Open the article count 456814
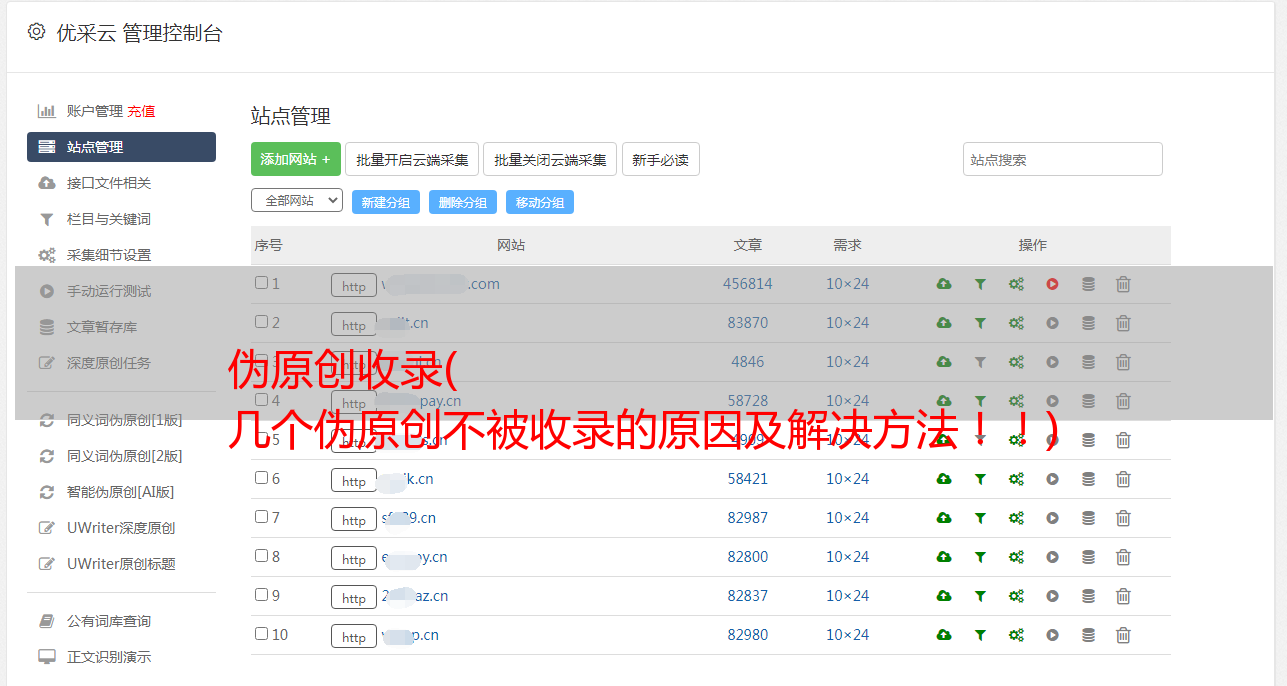The width and height of the screenshot is (1287, 686). (748, 284)
